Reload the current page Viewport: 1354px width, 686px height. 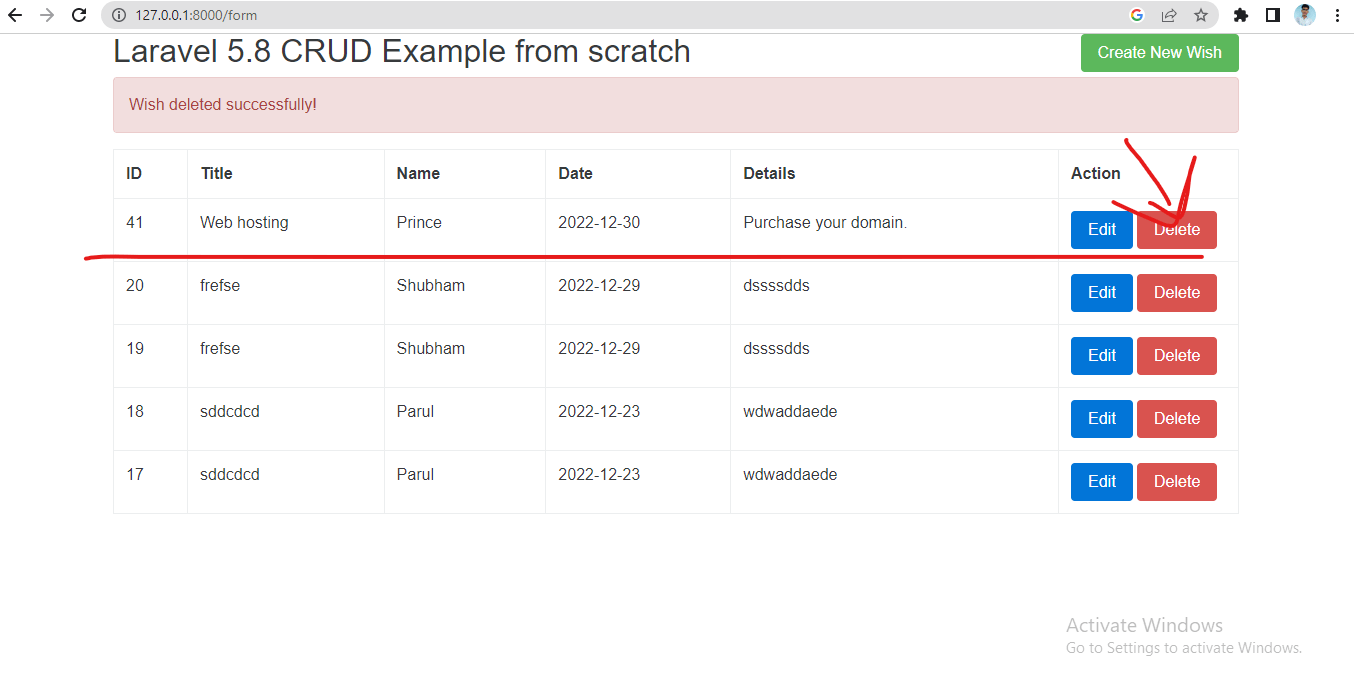(78, 15)
